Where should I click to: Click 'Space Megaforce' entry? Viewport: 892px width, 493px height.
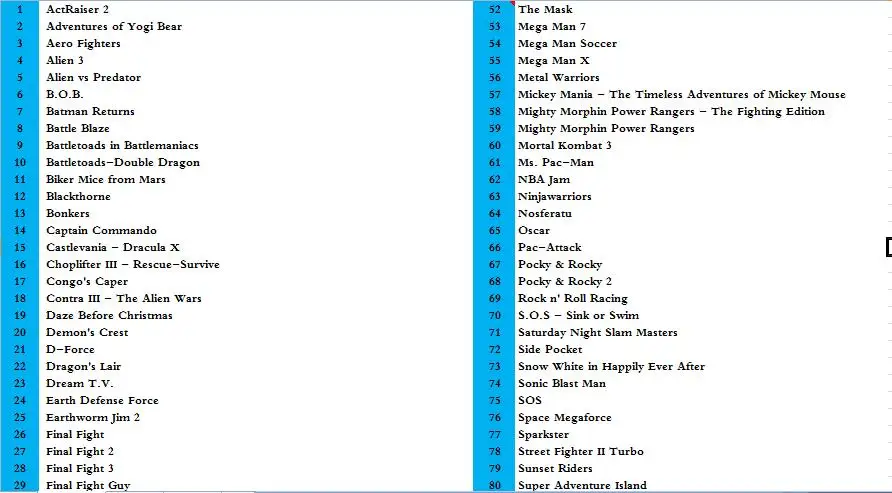pyautogui.click(x=564, y=419)
